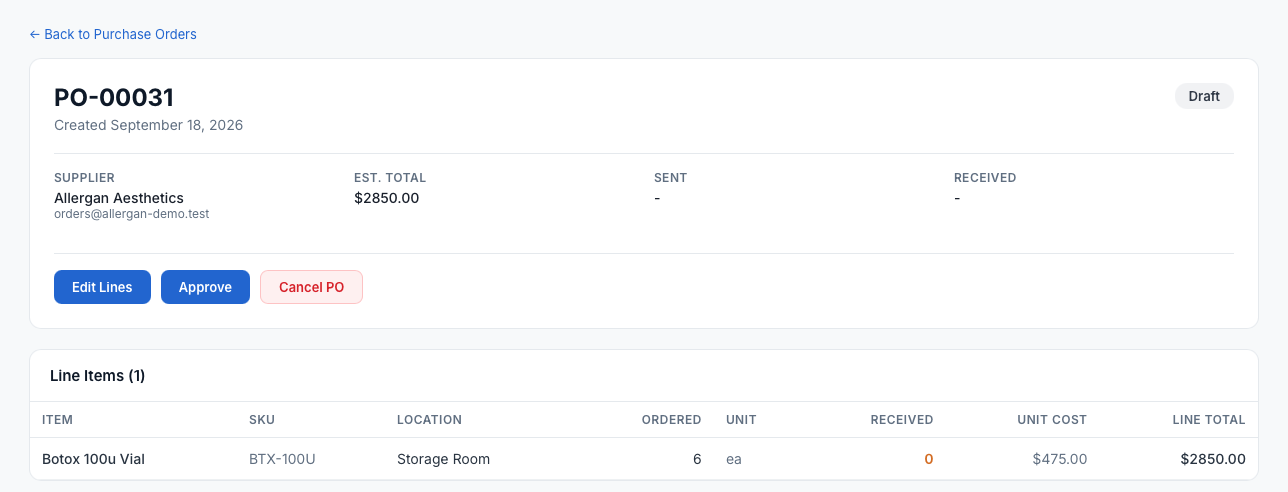Click the unit cost $475.00
1288x492 pixels.
pos(1060,459)
